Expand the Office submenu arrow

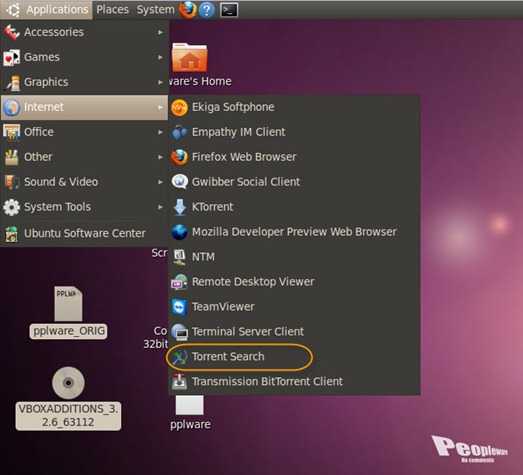pos(160,132)
